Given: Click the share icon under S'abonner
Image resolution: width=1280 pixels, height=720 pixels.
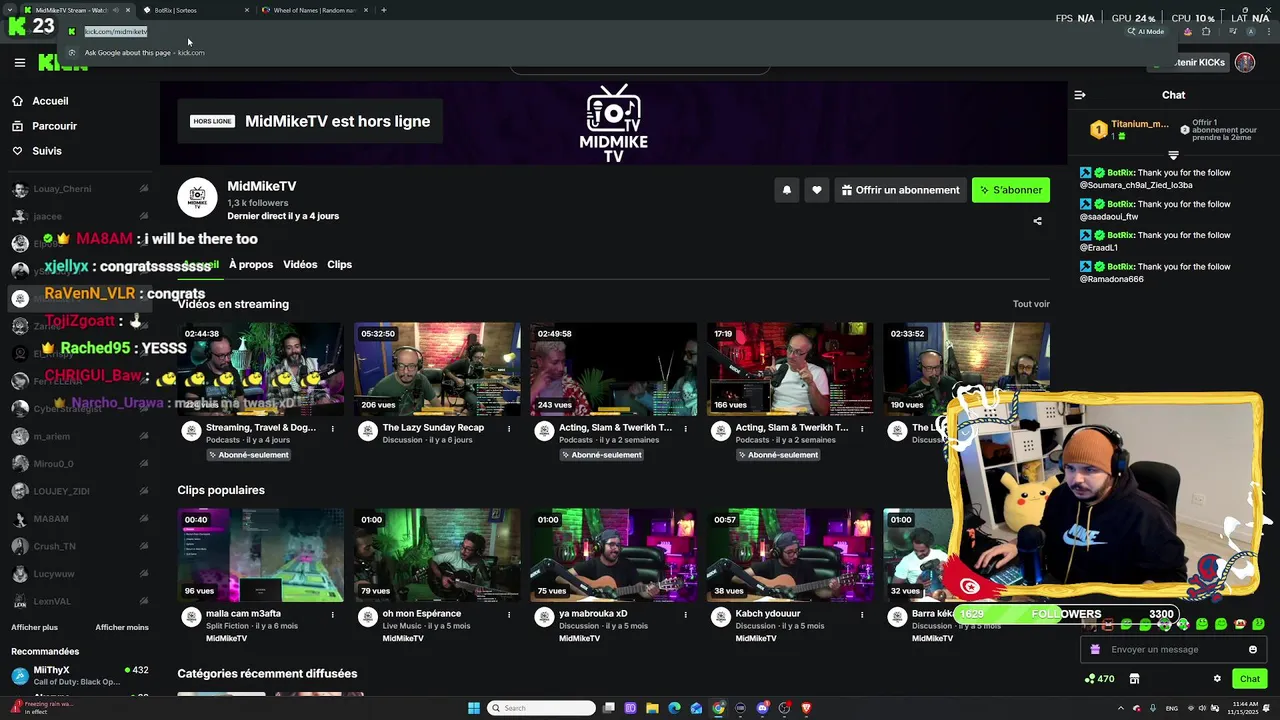Looking at the screenshot, I should click(x=1037, y=221).
